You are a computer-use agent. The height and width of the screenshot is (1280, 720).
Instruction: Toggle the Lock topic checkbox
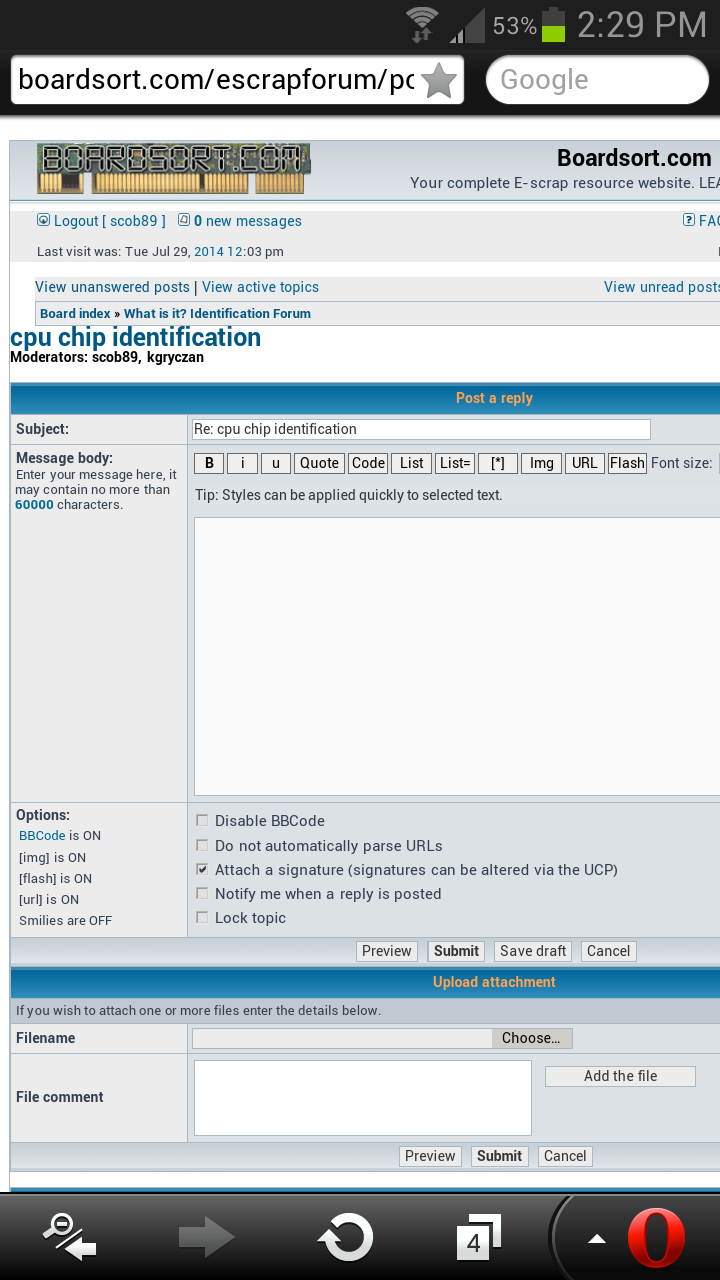(x=203, y=918)
